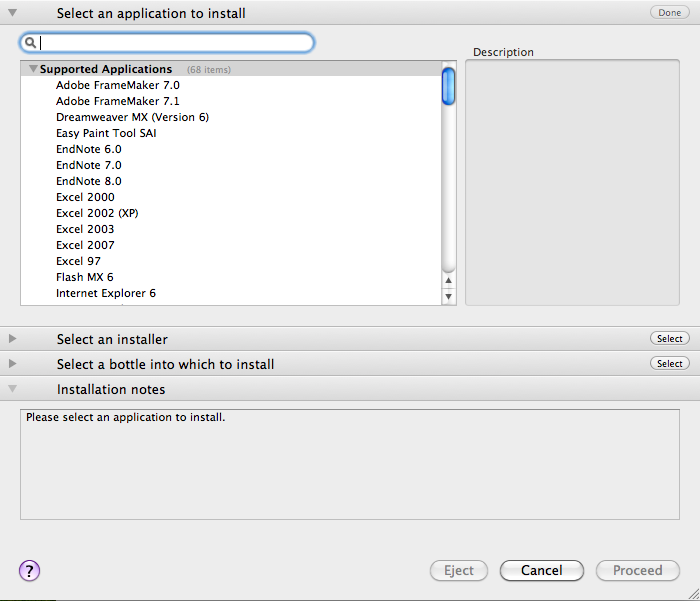The height and width of the screenshot is (601, 700).
Task: Click the magnifier icon in search field
Action: point(30,42)
